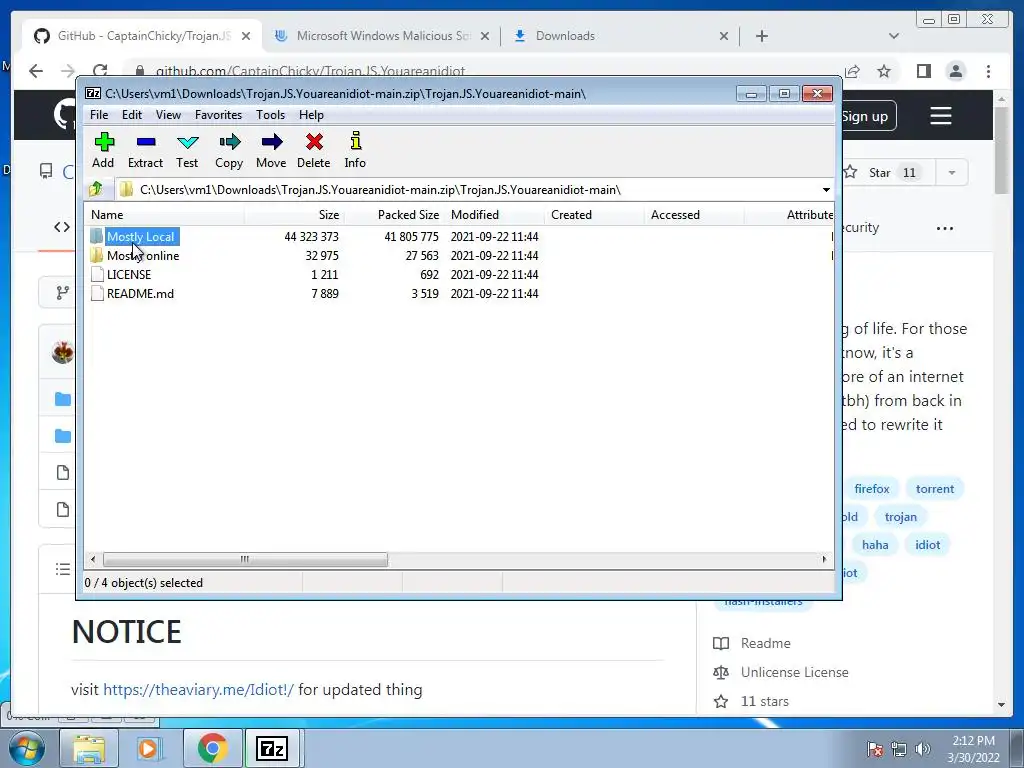Image resolution: width=1024 pixels, height=768 pixels.
Task: Close the Downloads browser tab
Action: (724, 37)
